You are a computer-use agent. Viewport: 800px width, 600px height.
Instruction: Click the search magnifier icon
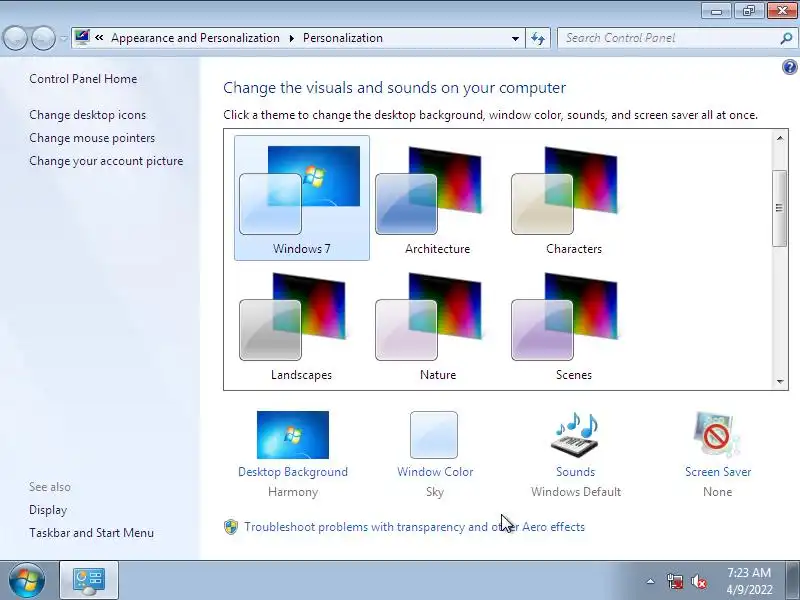tap(786, 38)
